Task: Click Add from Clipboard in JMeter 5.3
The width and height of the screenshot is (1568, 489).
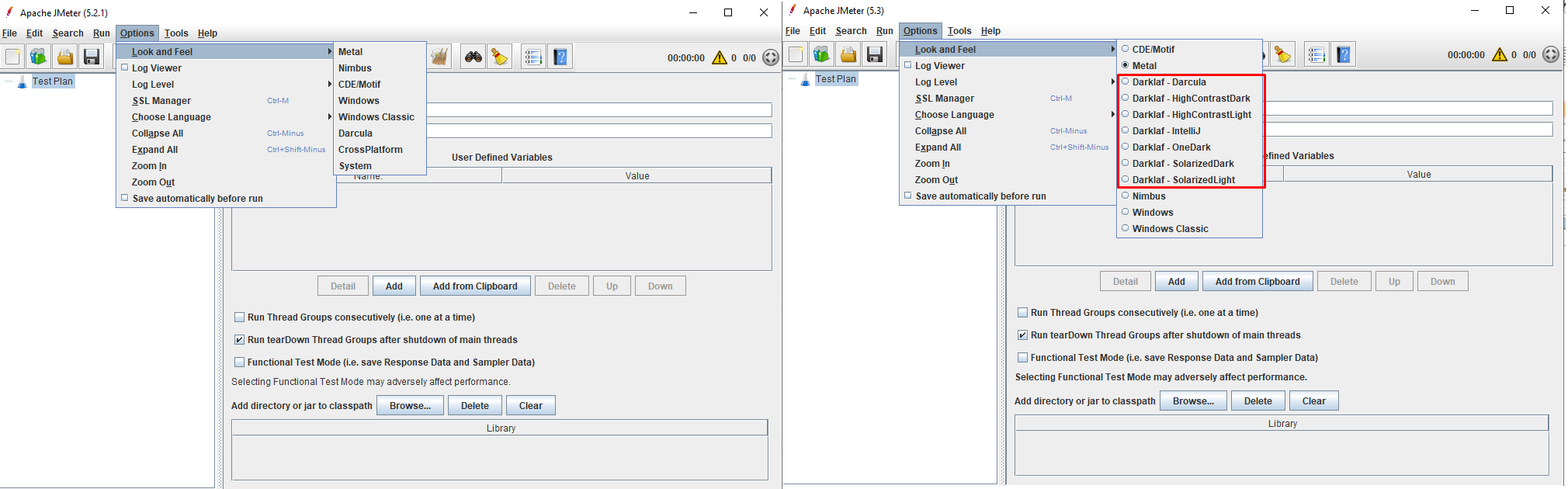Action: pos(1258,281)
